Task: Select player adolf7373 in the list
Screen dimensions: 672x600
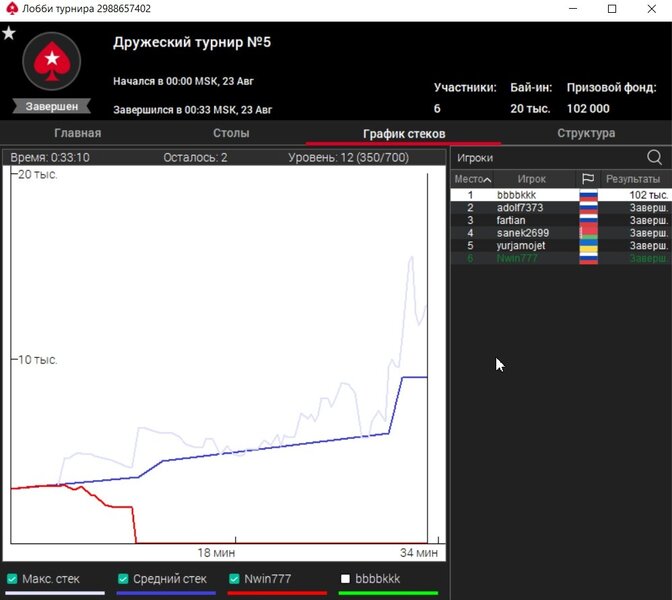Action: [x=520, y=208]
